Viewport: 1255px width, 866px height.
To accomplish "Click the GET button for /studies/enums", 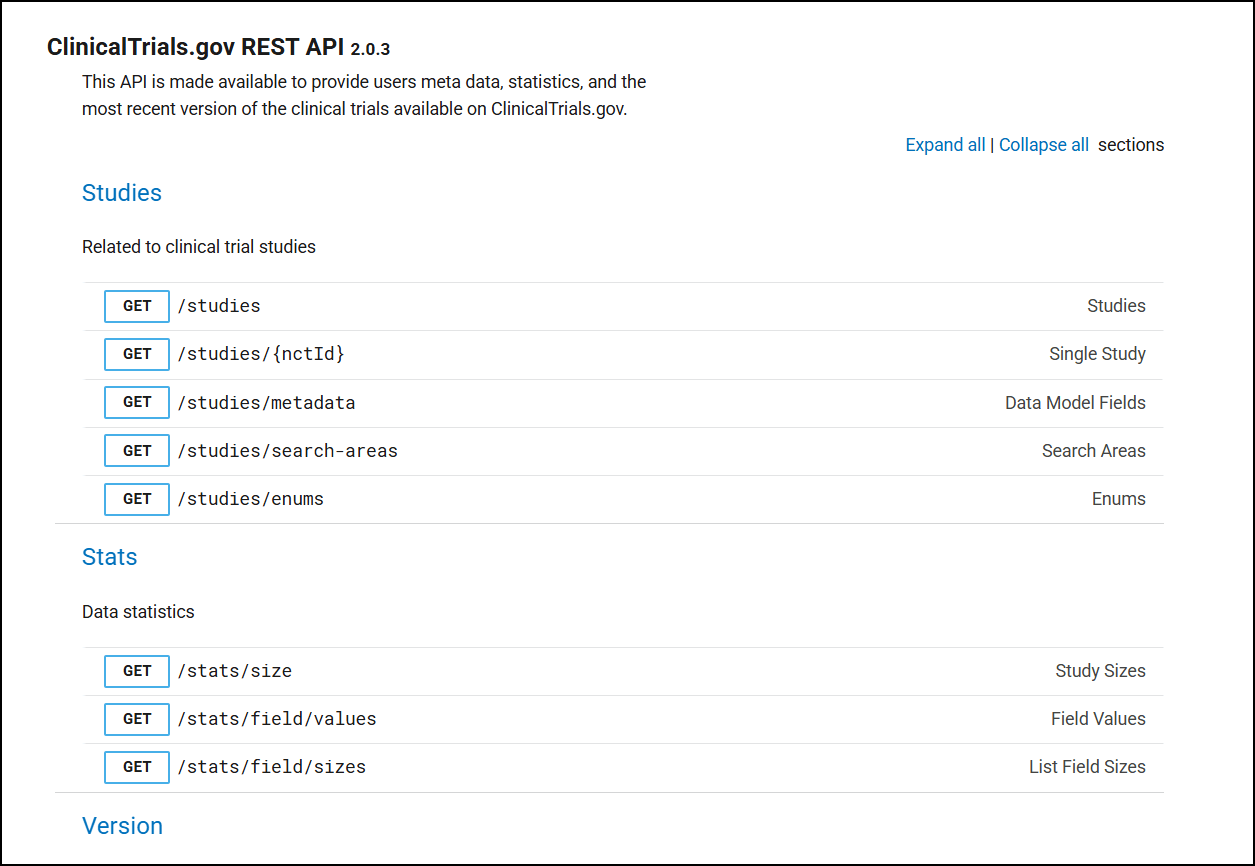I will click(x=137, y=499).
